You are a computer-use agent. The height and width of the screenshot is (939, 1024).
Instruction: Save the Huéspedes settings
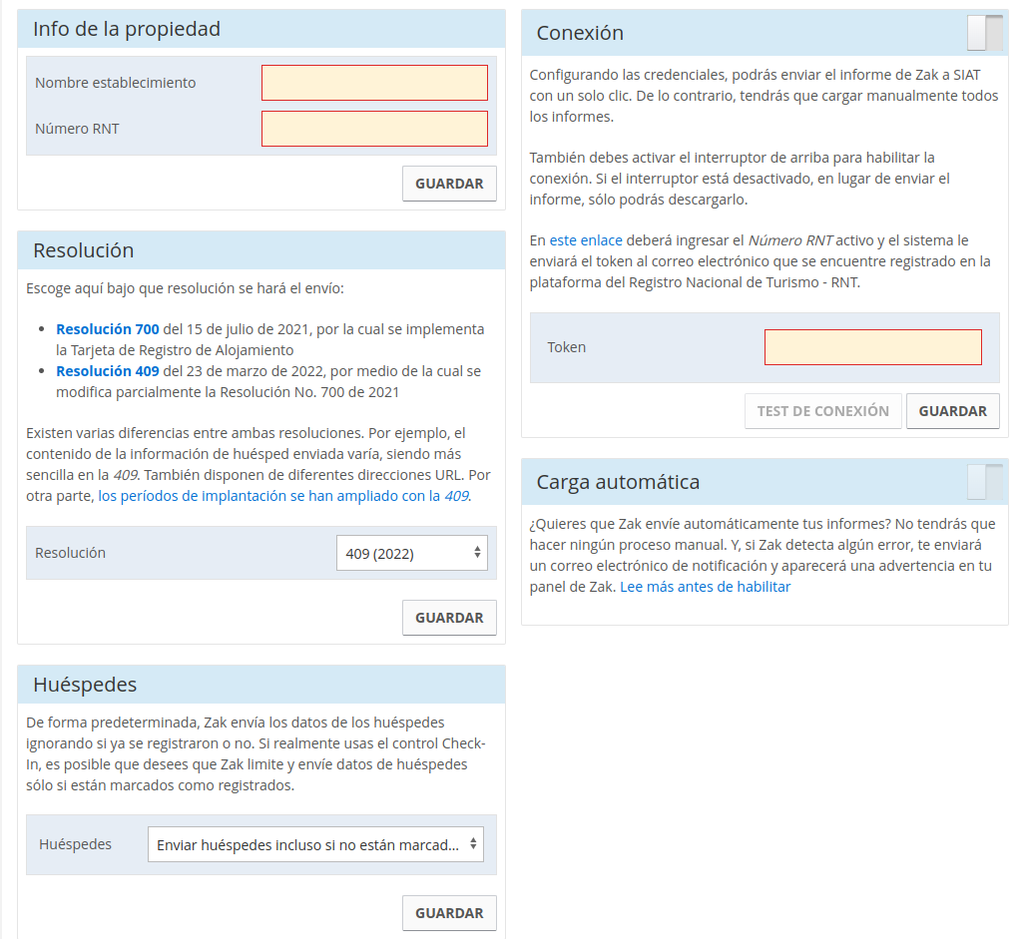(449, 913)
